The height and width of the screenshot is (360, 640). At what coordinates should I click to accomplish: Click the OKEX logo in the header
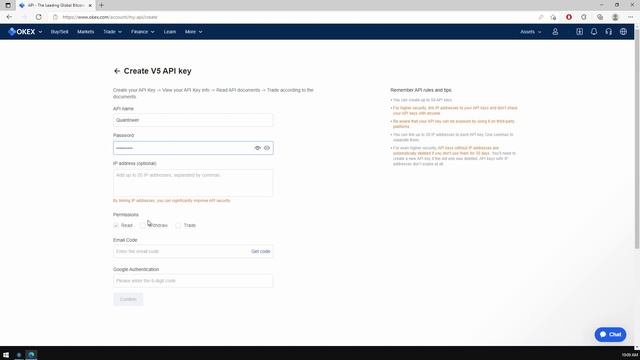21,31
